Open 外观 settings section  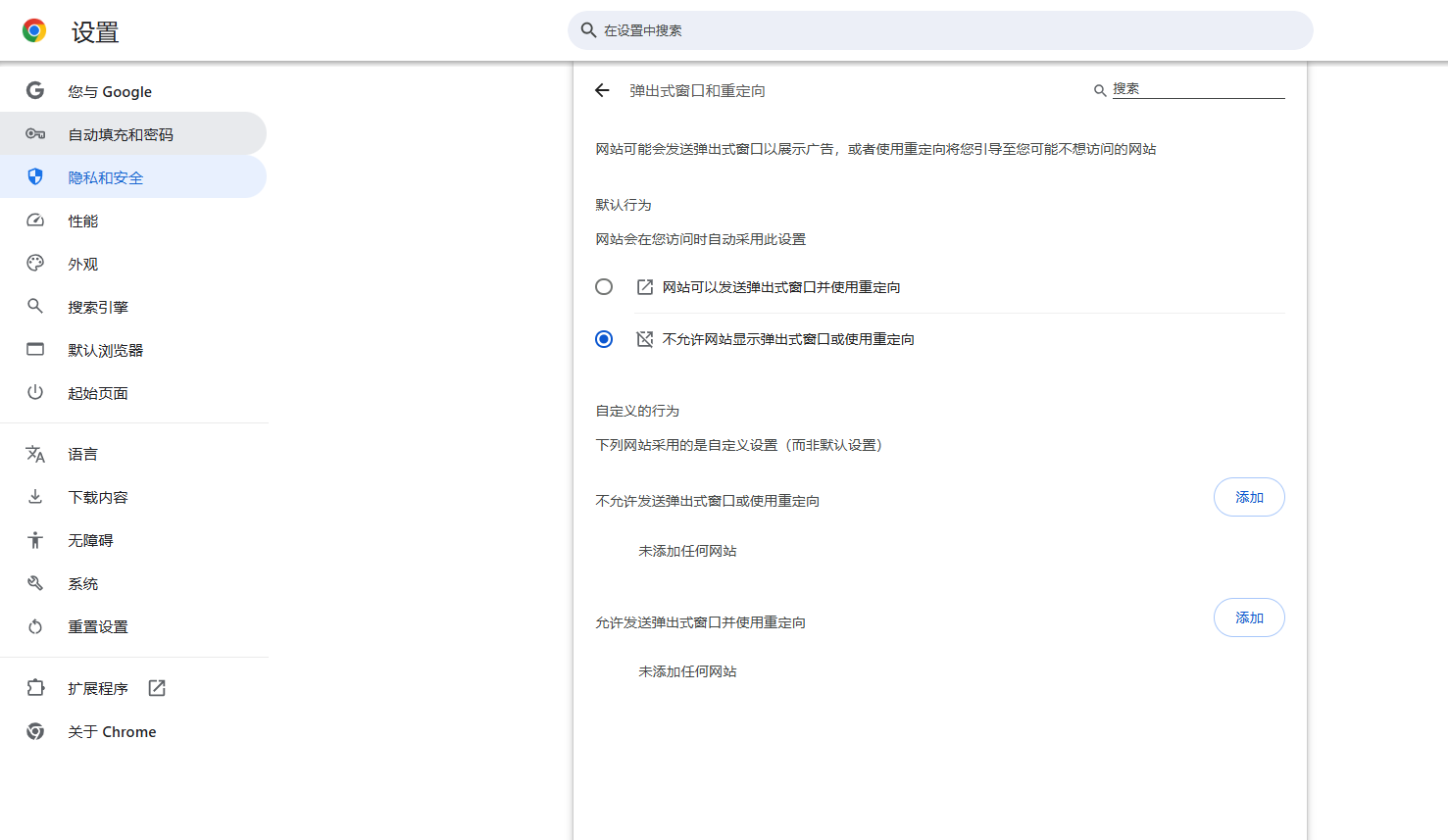tap(133, 264)
